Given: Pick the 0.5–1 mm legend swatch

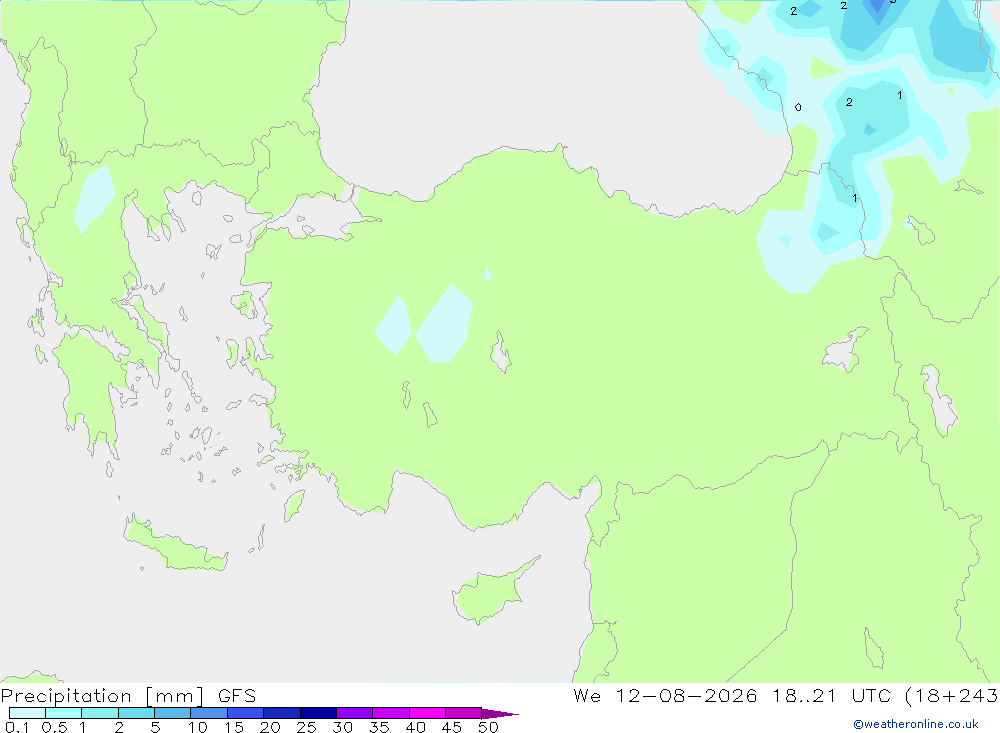Looking at the screenshot, I should [63, 713].
